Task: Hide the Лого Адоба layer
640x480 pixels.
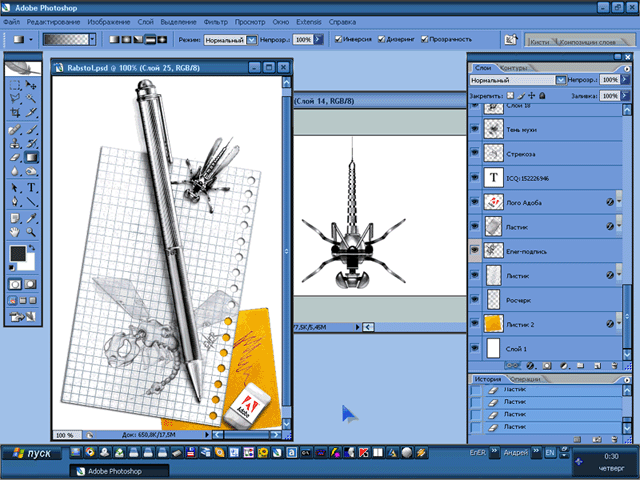Action: (475, 202)
